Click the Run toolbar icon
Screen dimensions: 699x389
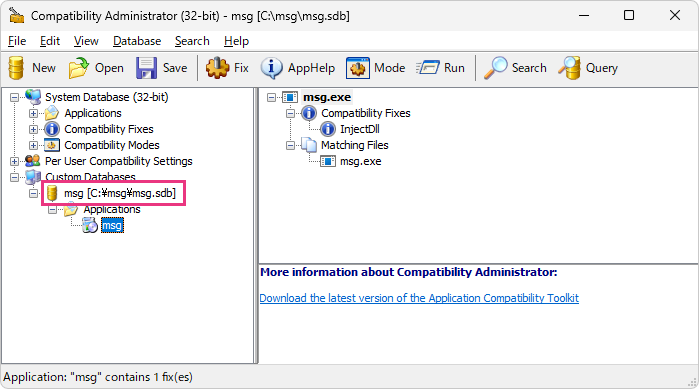(428, 68)
